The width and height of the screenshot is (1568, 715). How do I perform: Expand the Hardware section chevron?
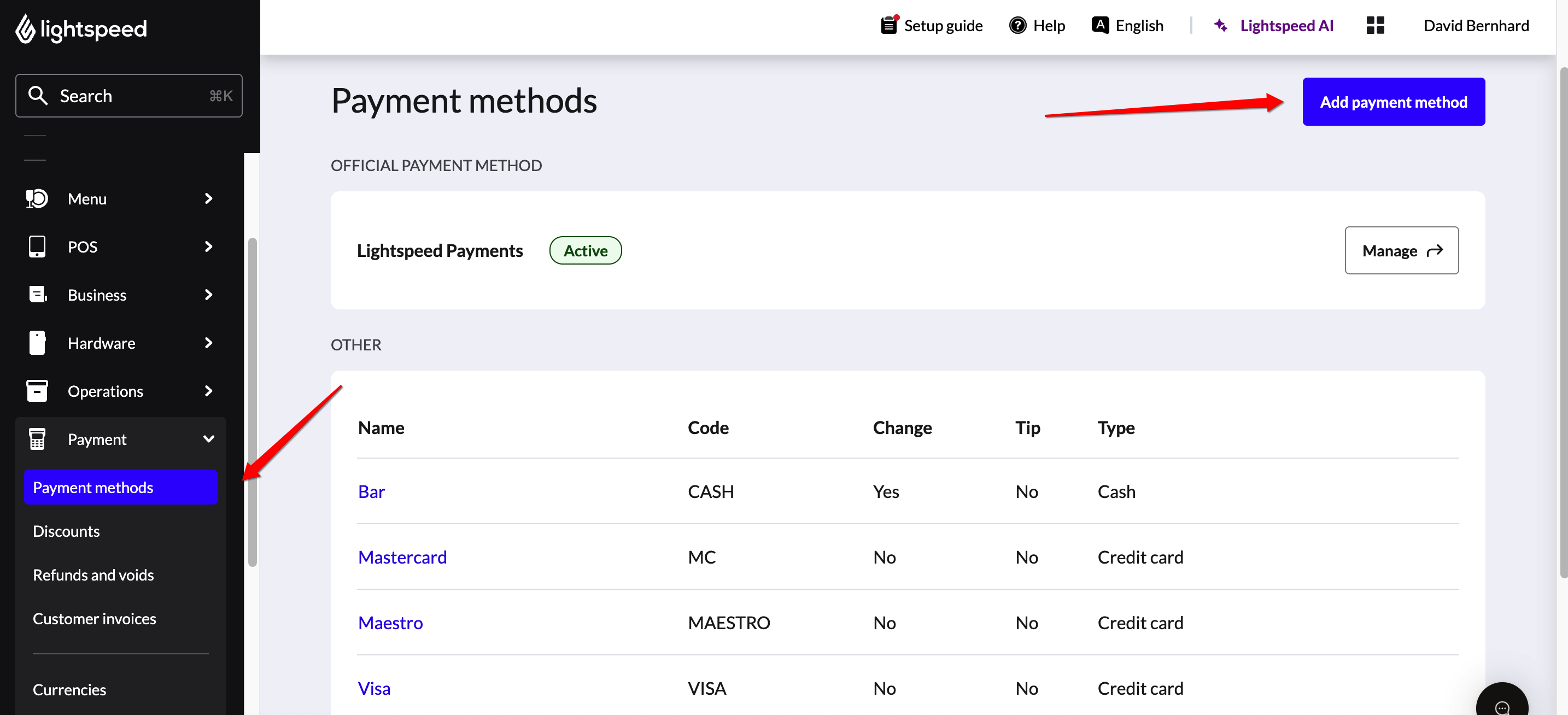(x=208, y=343)
